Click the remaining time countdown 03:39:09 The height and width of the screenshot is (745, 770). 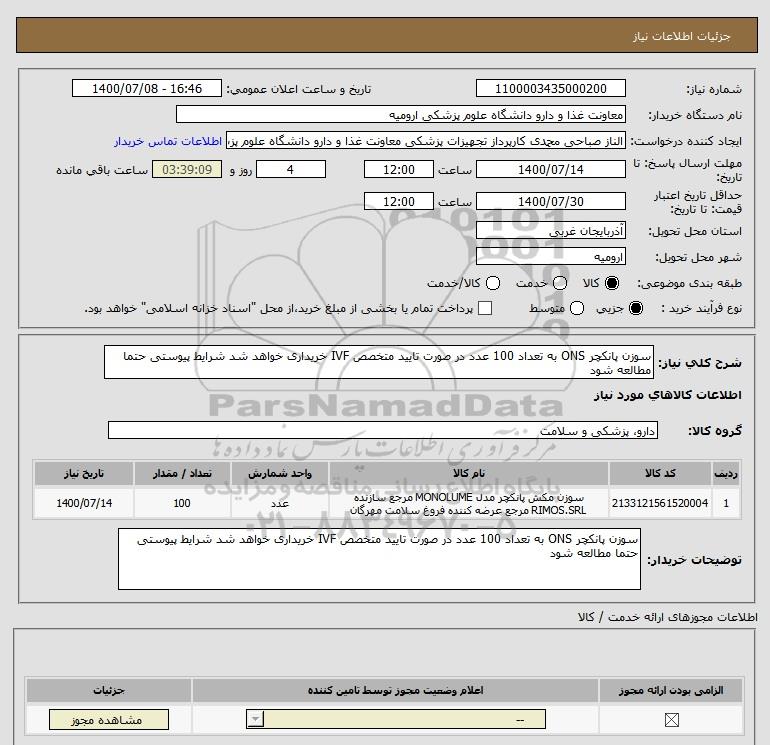tap(186, 169)
